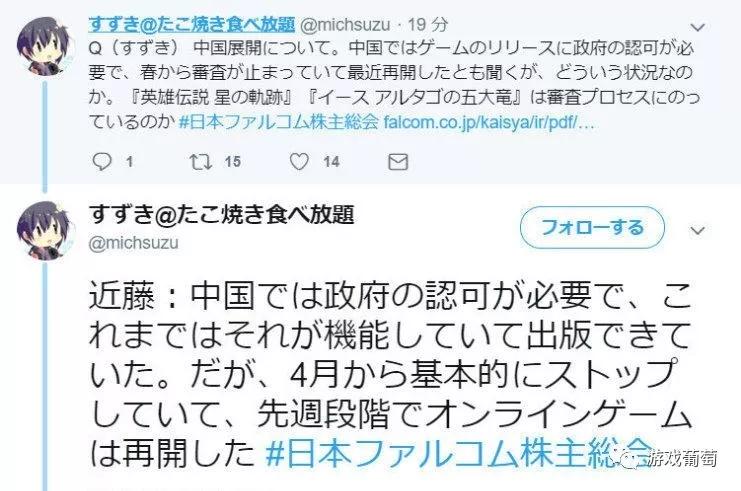Click the second tweet's main text body
Image resolution: width=741 pixels, height=491 pixels.
[390, 374]
